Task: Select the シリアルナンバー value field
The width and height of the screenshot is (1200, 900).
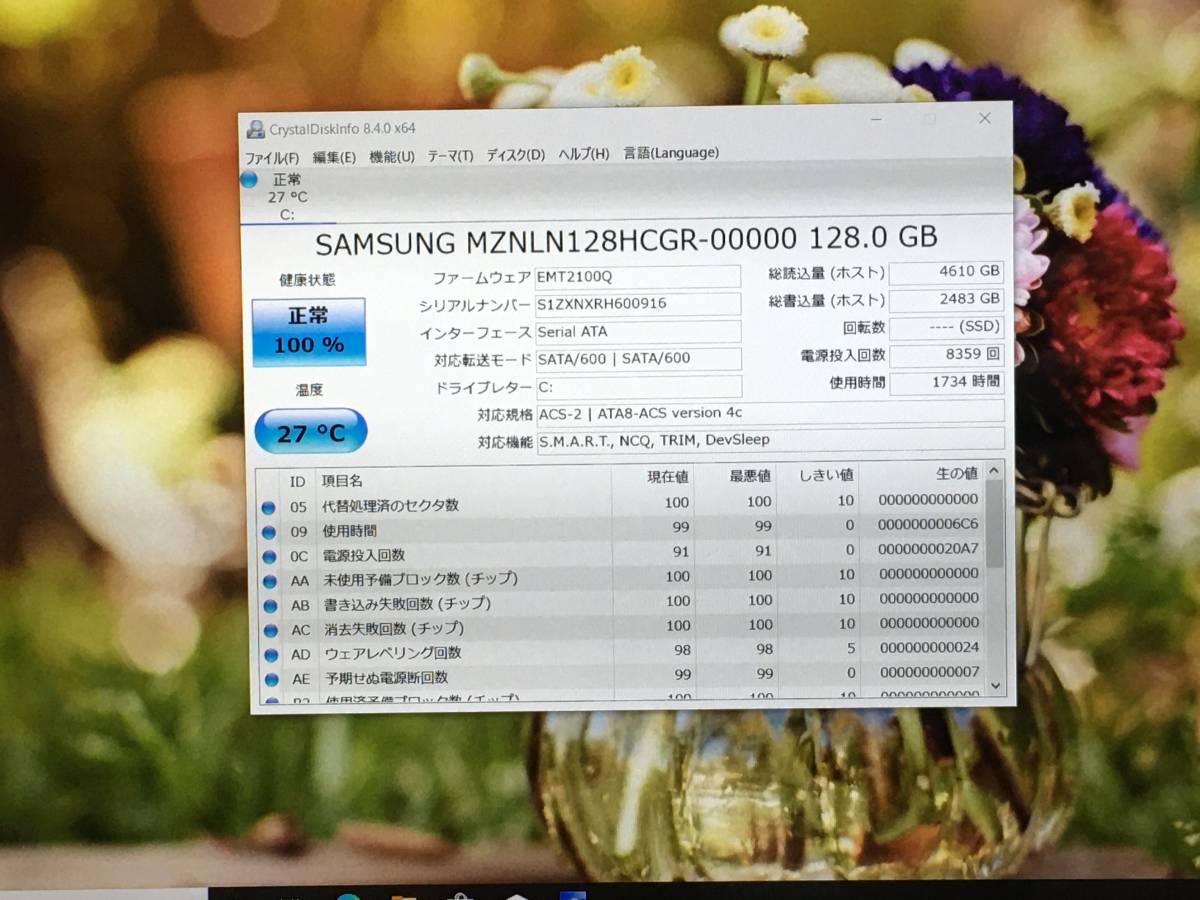Action: point(638,303)
